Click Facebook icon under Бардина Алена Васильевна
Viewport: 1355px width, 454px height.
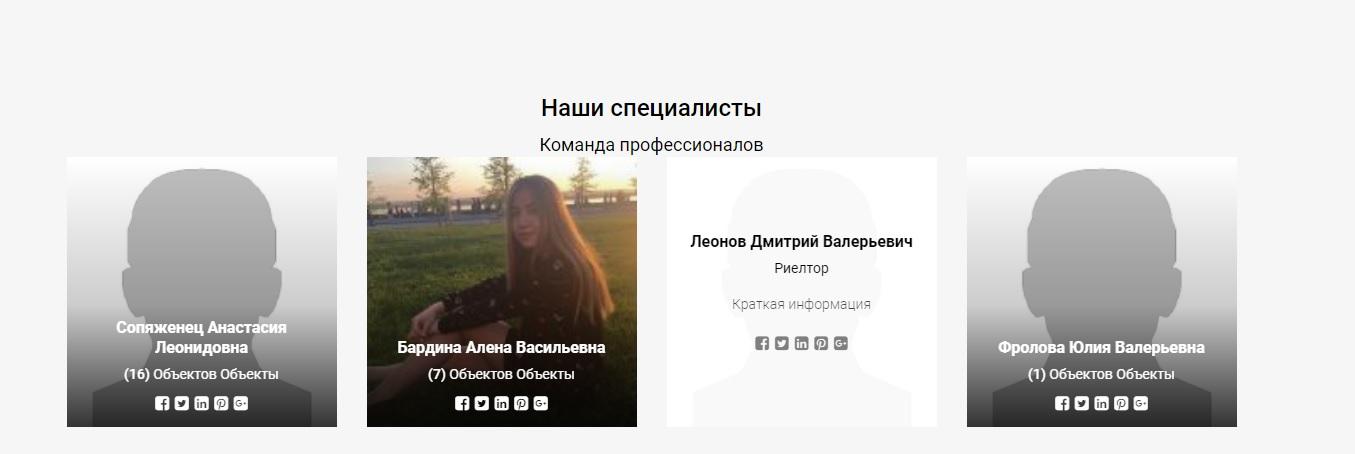coord(462,404)
